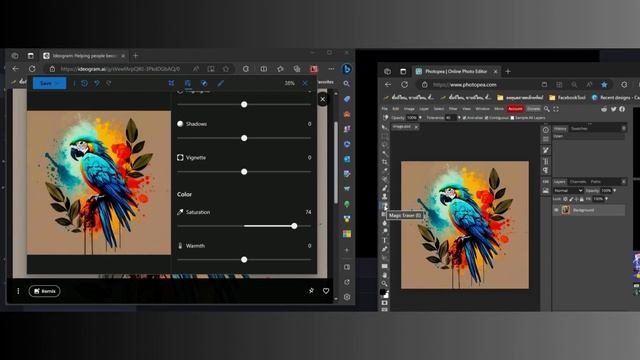This screenshot has height=360, width=640.
Task: Click Photopea search magnifier in menu bar
Action: 547,109
